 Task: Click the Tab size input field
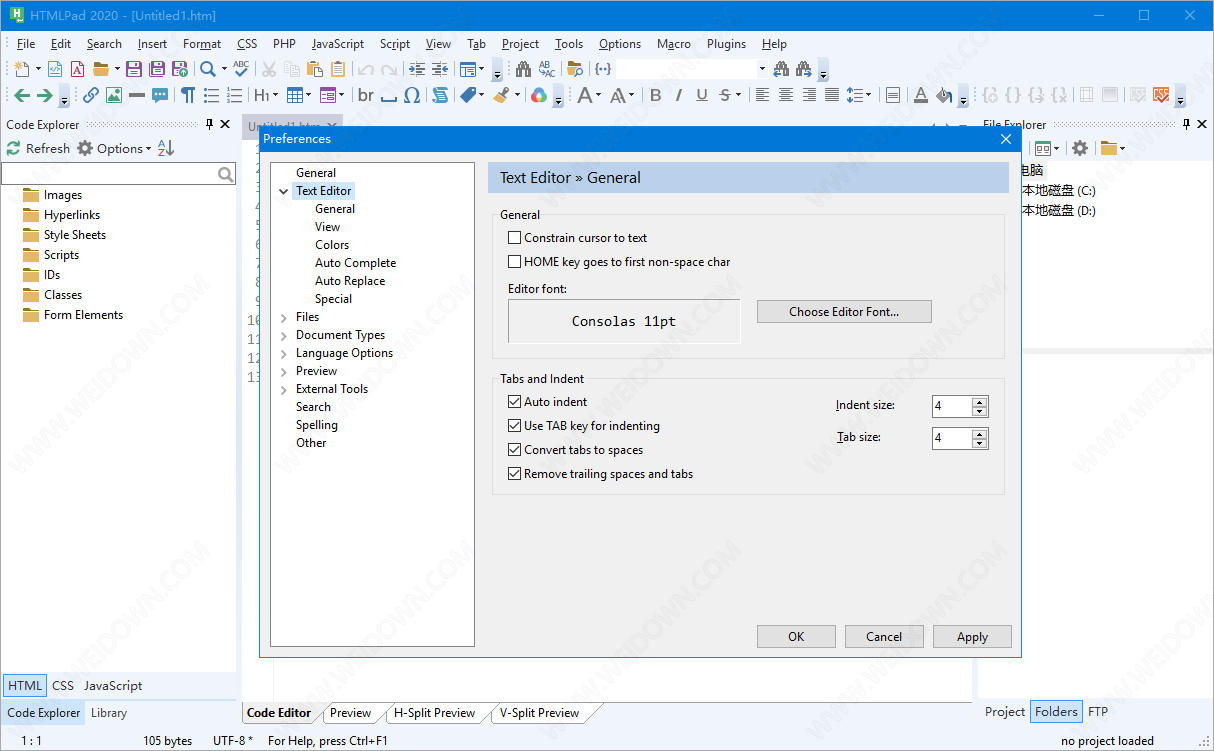(952, 438)
